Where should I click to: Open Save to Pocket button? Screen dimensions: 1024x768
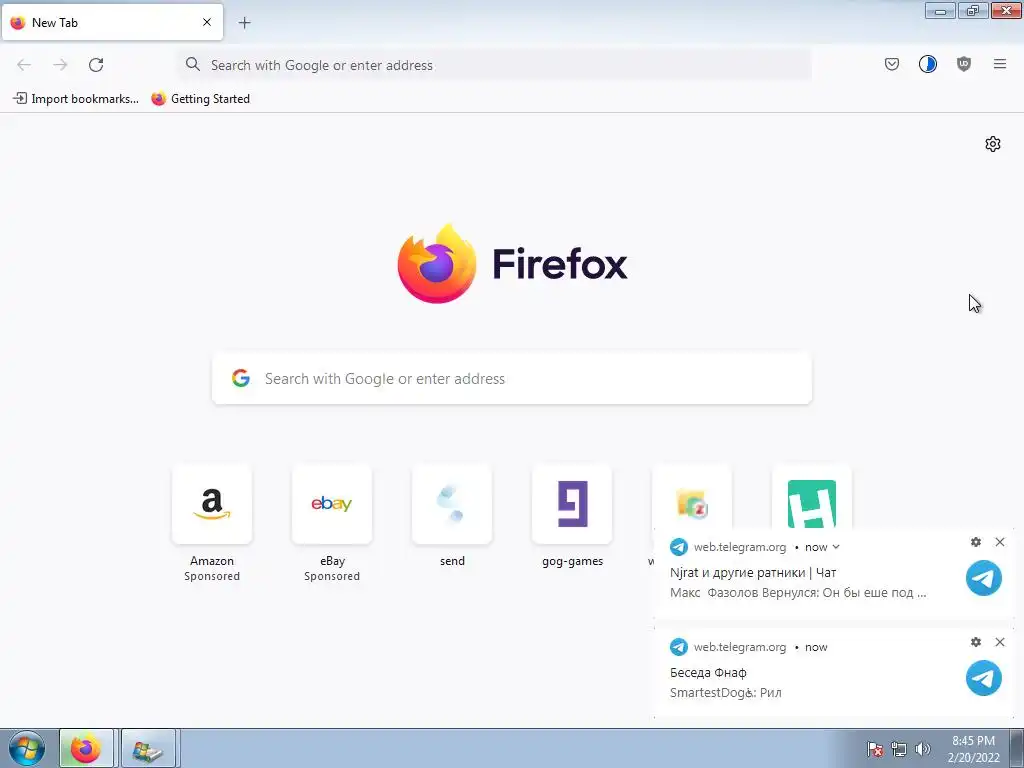pos(891,64)
